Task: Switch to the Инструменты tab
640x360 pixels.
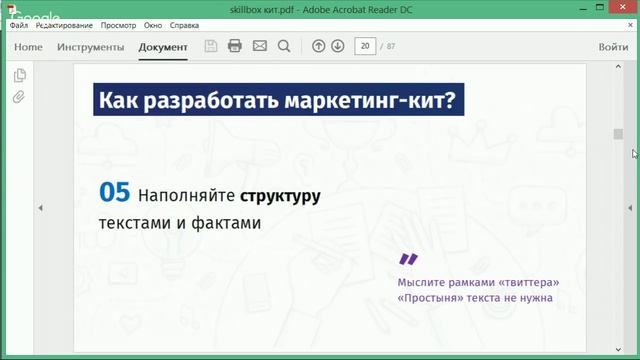Action: click(x=90, y=47)
